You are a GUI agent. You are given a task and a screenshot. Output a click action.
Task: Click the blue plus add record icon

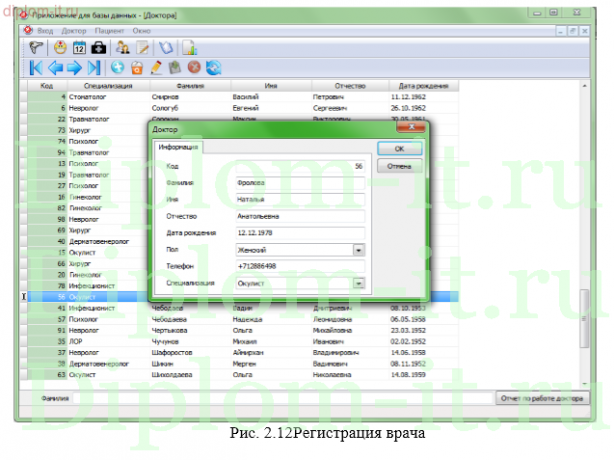click(x=117, y=68)
